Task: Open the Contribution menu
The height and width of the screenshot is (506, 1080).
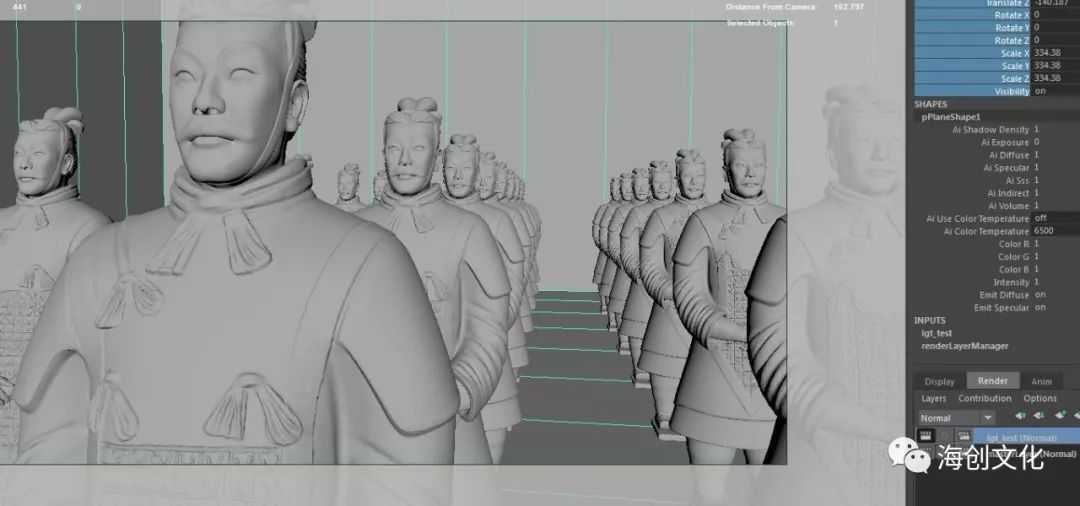Action: click(985, 398)
